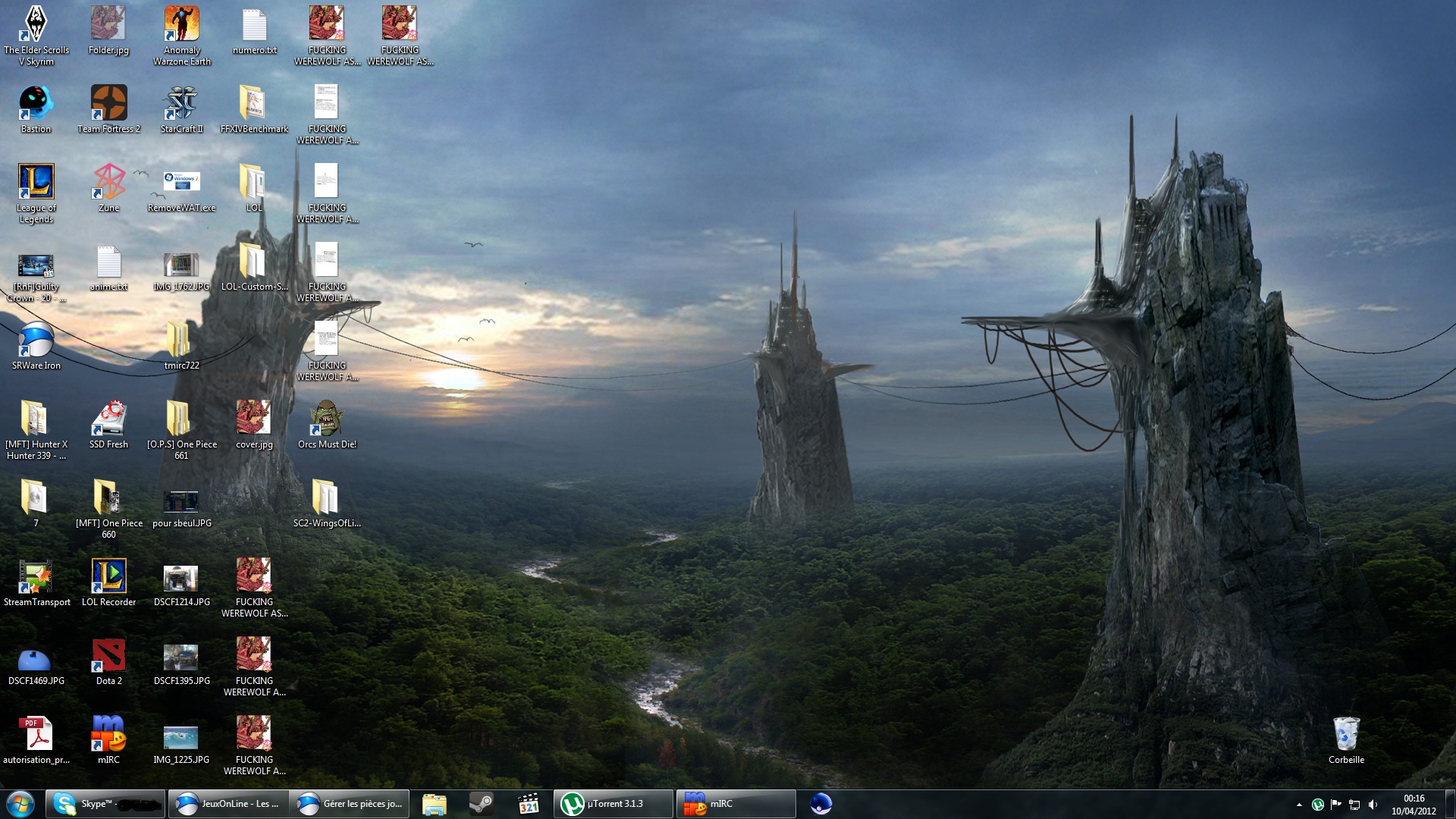This screenshot has width=1456, height=819.
Task: Select the mIRC shortcut on the desktop
Action: click(x=108, y=740)
